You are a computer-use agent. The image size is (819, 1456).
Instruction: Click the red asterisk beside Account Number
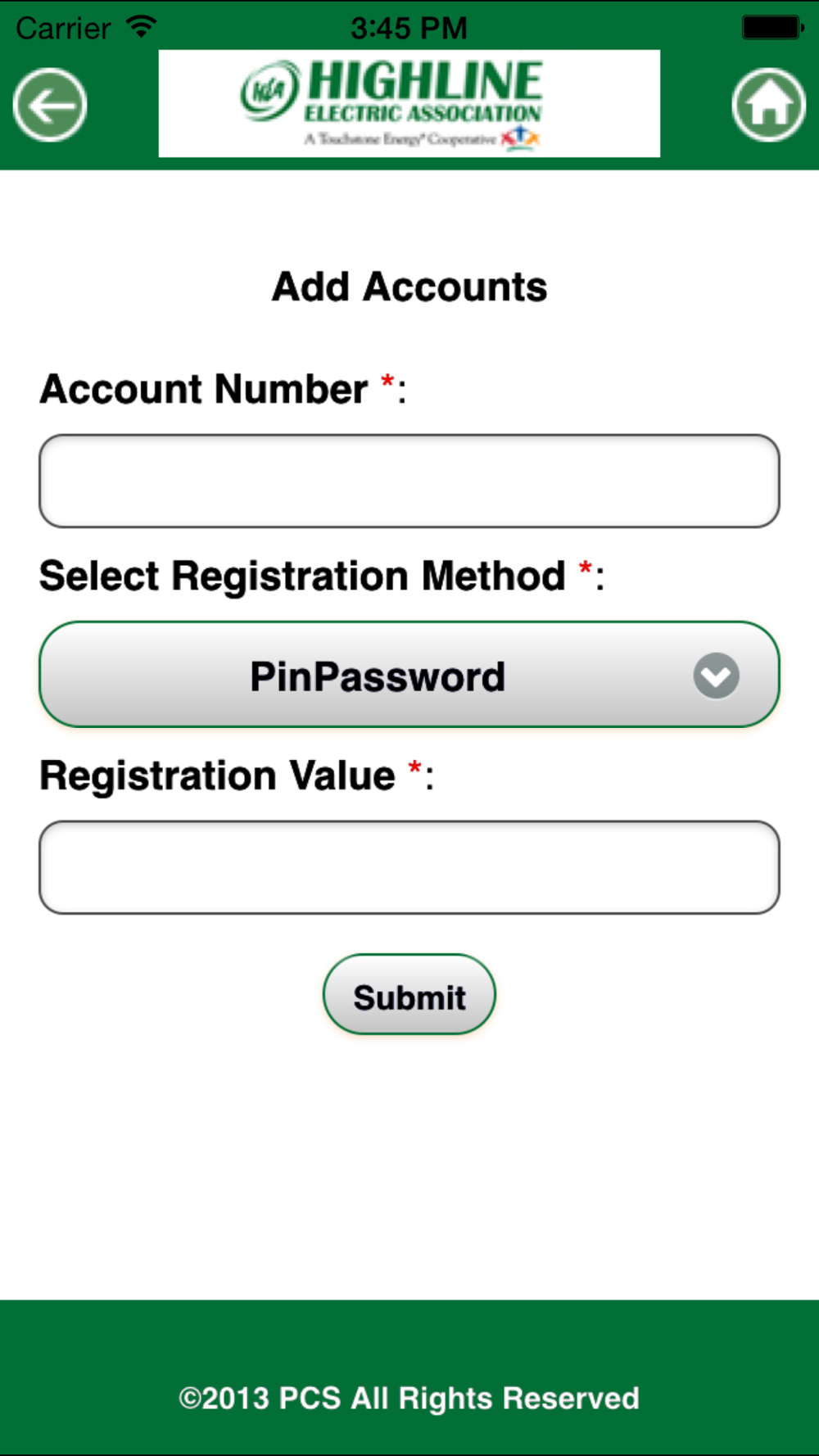coord(387,382)
